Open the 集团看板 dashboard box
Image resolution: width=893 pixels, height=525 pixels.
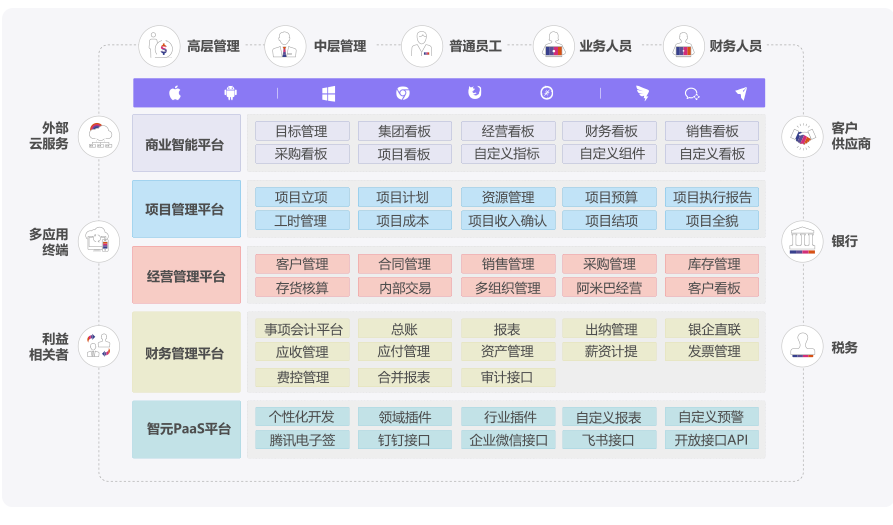pos(404,131)
